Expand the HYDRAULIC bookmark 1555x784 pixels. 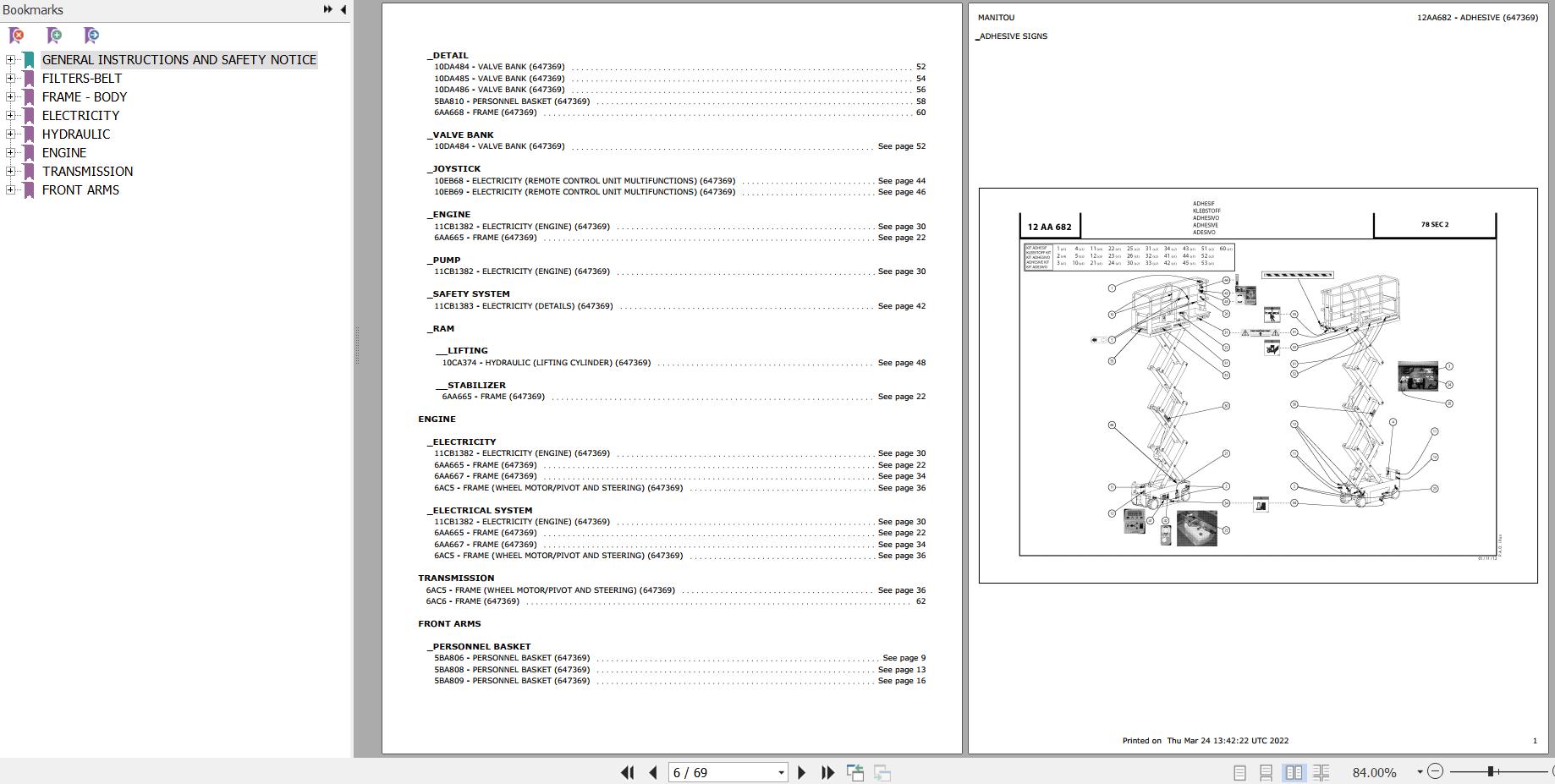tap(10, 134)
